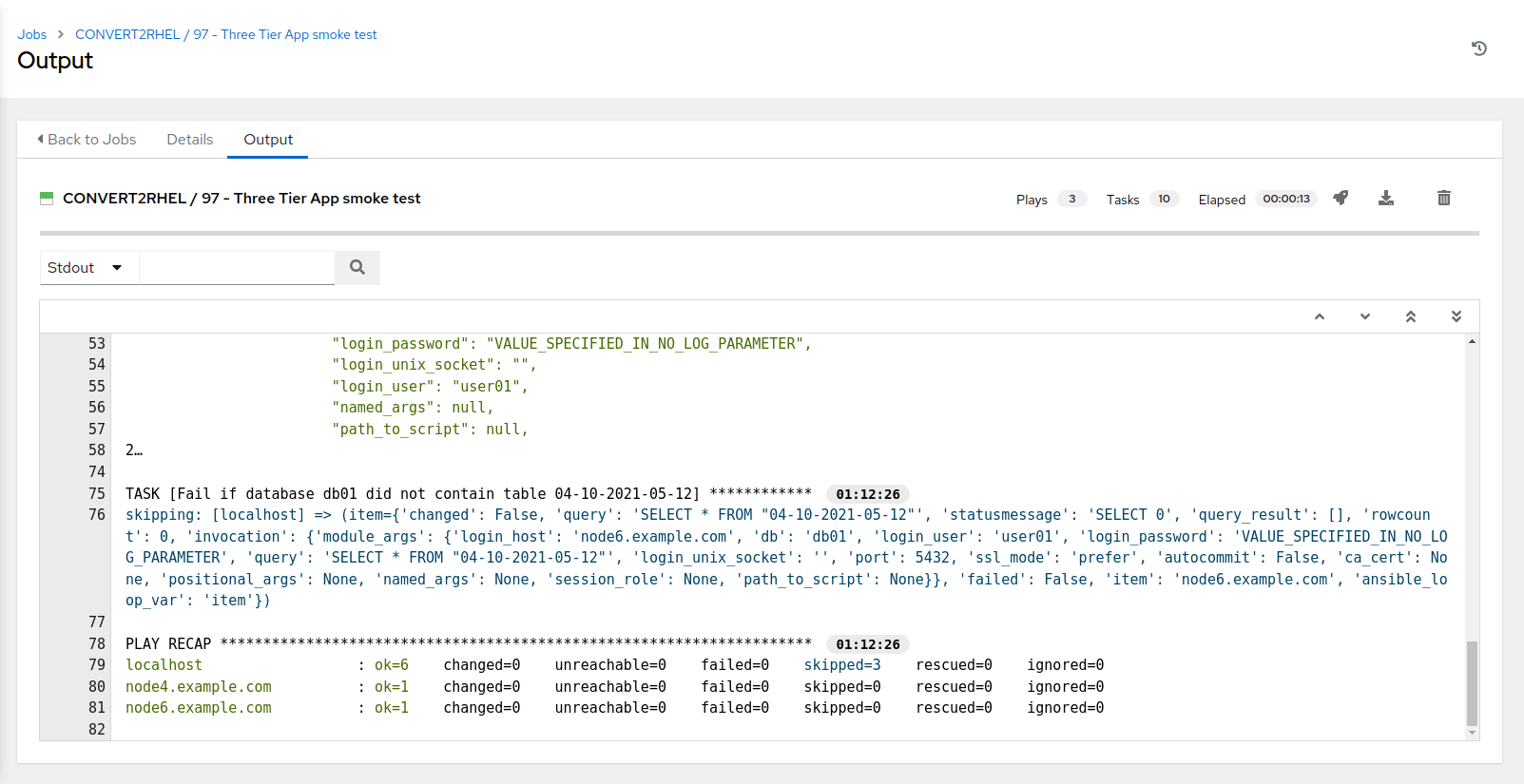Click the Plays count badge 3
1524x784 pixels.
(x=1071, y=199)
